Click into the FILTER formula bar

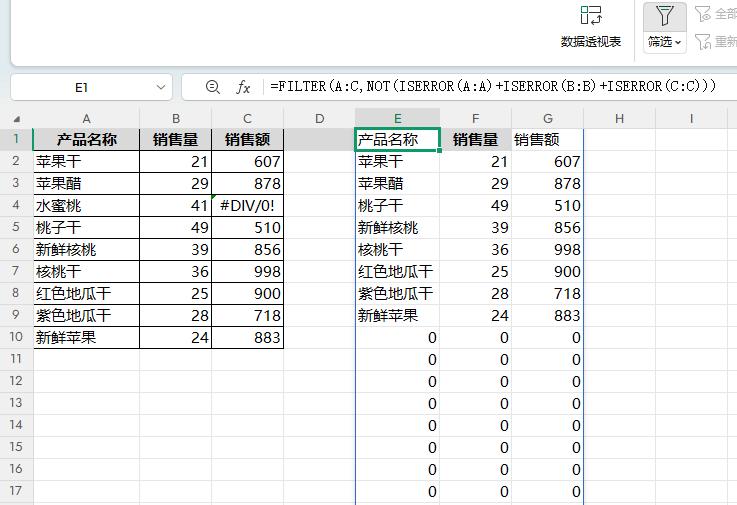pyautogui.click(x=493, y=87)
